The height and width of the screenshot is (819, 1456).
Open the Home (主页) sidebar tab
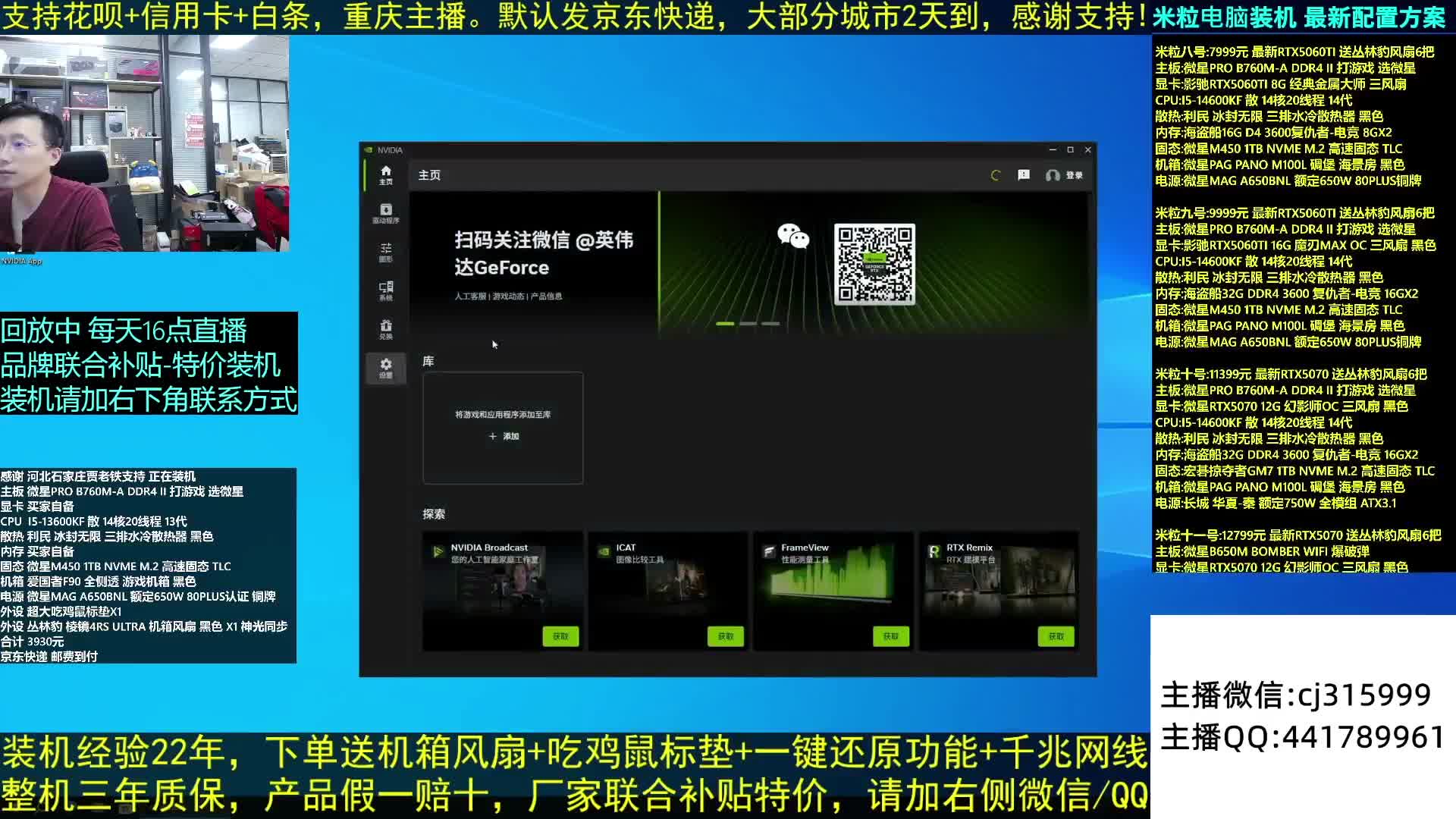[x=385, y=174]
